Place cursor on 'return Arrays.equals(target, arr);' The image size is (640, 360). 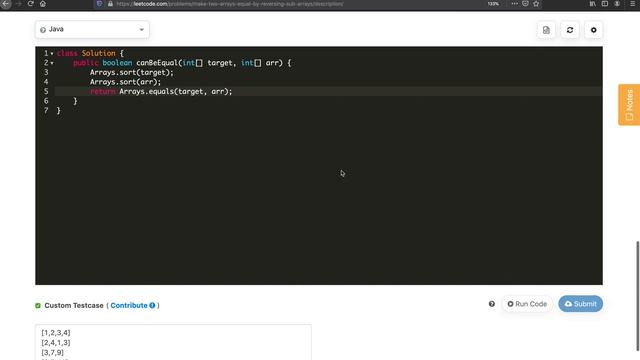point(161,91)
